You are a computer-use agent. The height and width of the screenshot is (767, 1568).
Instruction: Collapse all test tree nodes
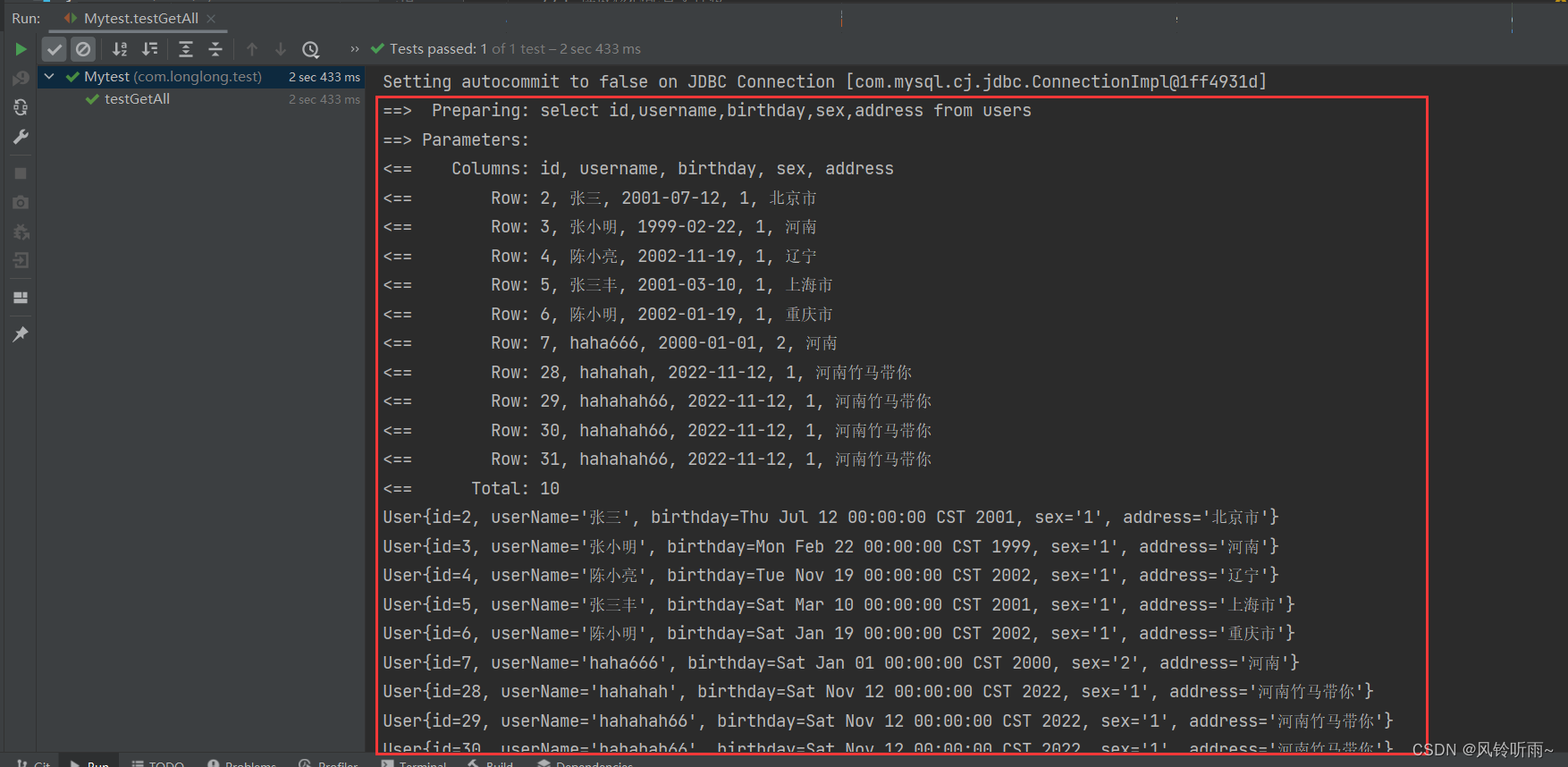[x=215, y=49]
